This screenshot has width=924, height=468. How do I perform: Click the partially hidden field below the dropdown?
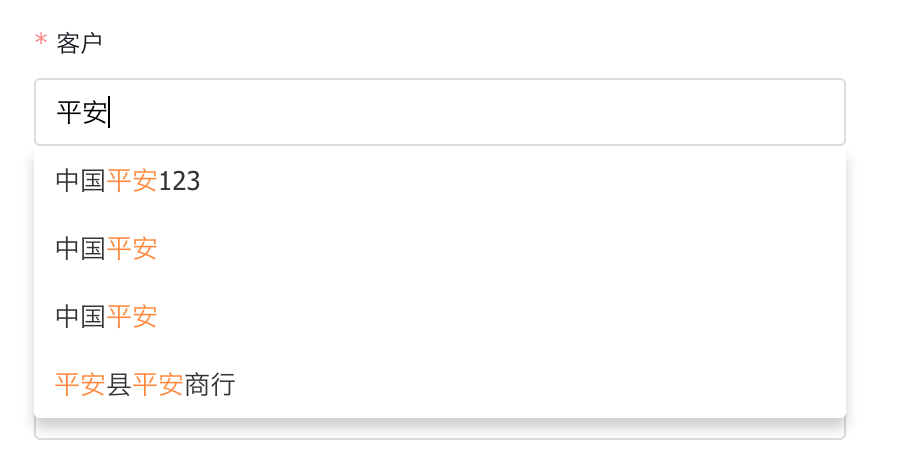click(440, 429)
